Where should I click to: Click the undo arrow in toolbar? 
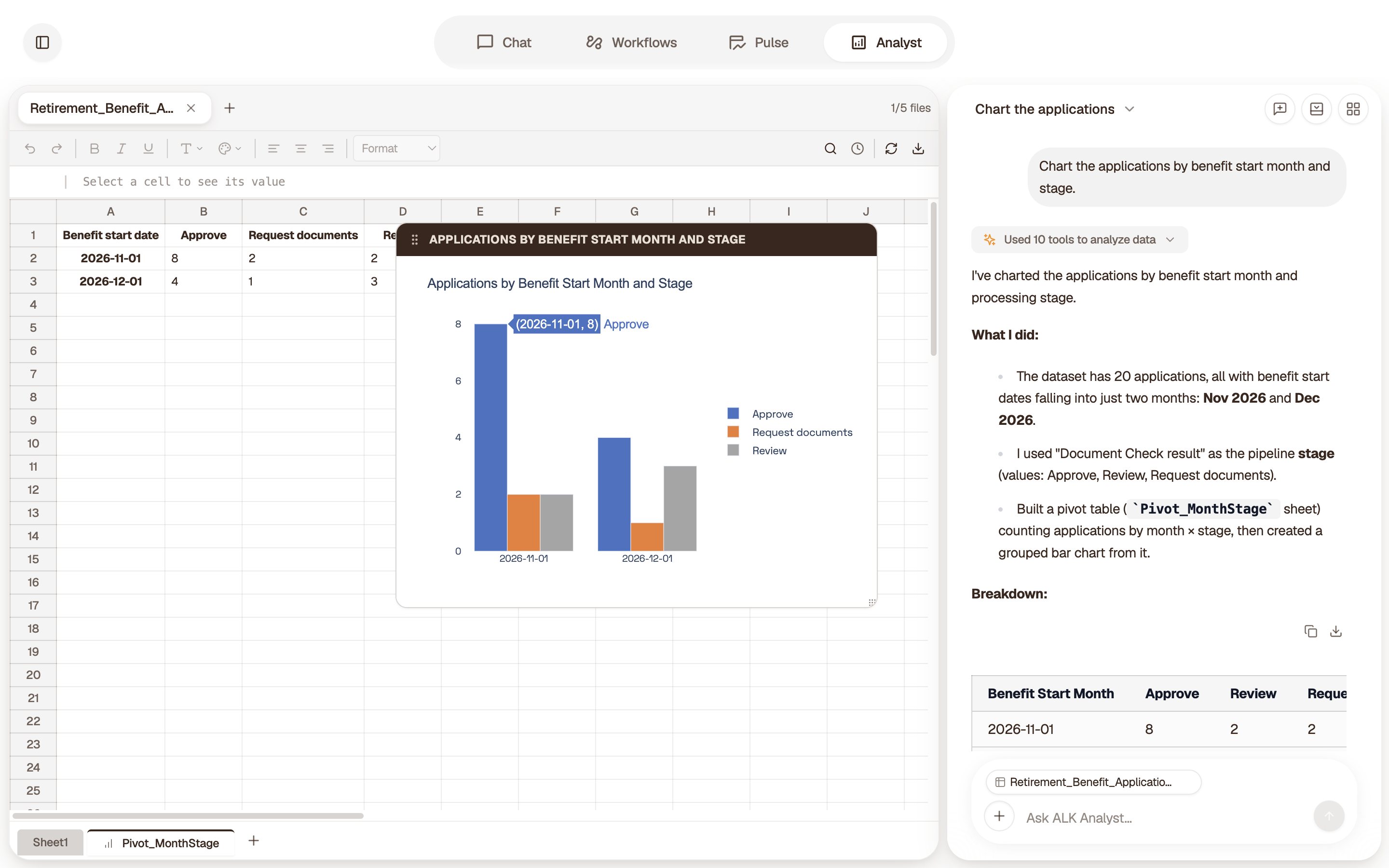tap(30, 149)
